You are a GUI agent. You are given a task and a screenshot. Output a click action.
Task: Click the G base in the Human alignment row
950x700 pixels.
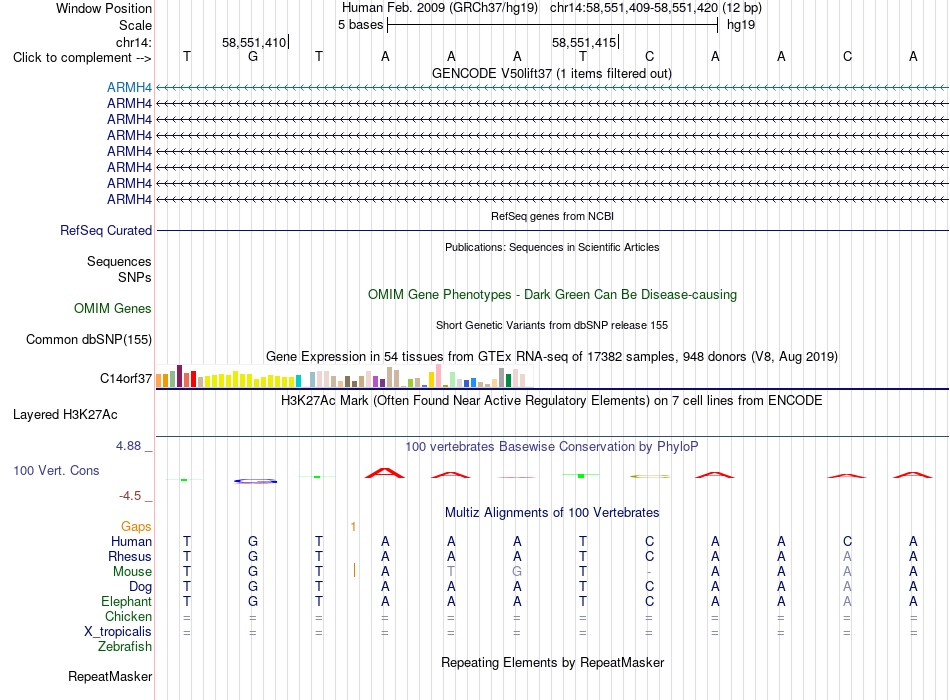click(253, 541)
